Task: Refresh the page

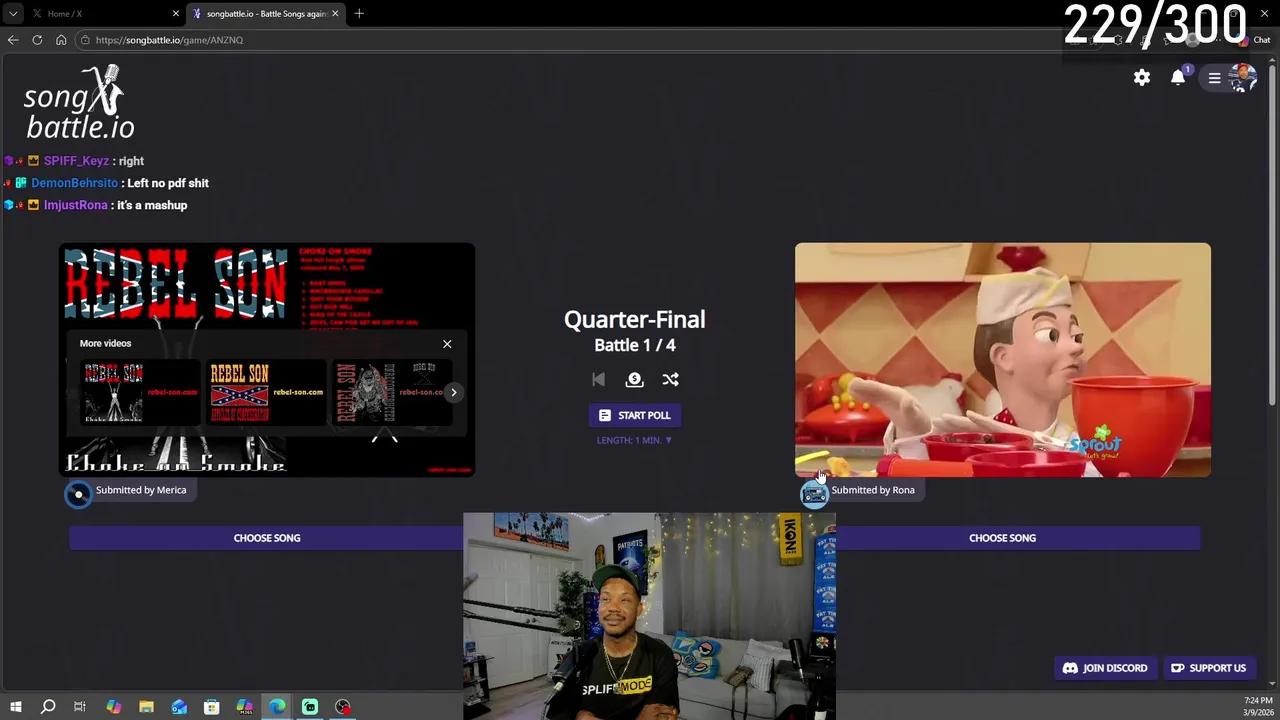Action: [x=37, y=40]
